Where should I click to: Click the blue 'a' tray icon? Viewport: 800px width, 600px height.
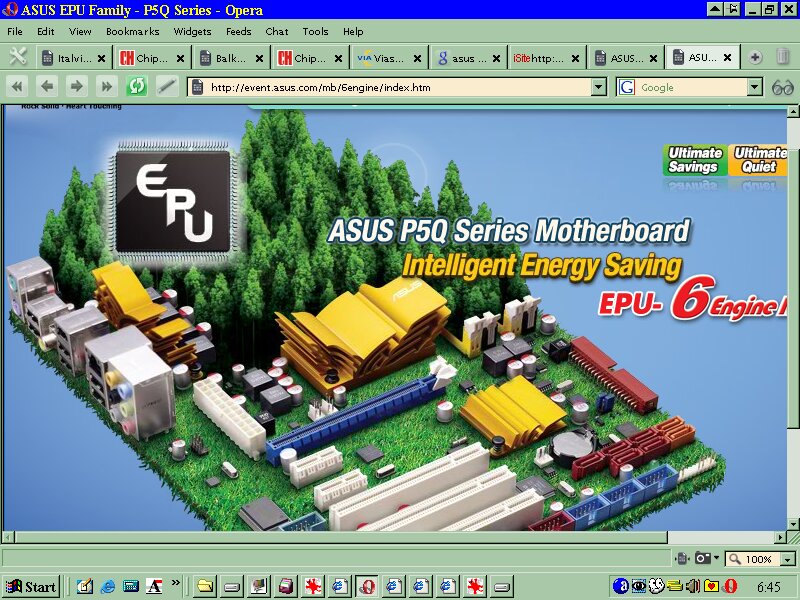[620, 586]
